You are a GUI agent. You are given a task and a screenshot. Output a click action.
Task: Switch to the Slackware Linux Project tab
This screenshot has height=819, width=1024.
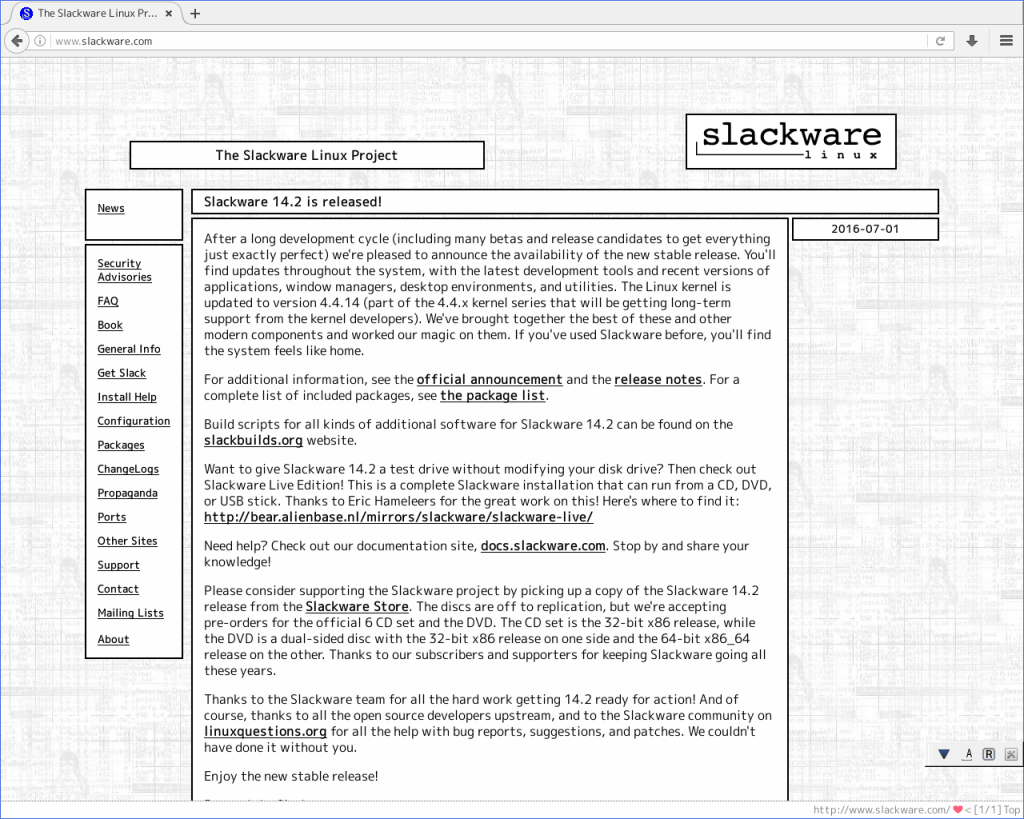tap(95, 14)
